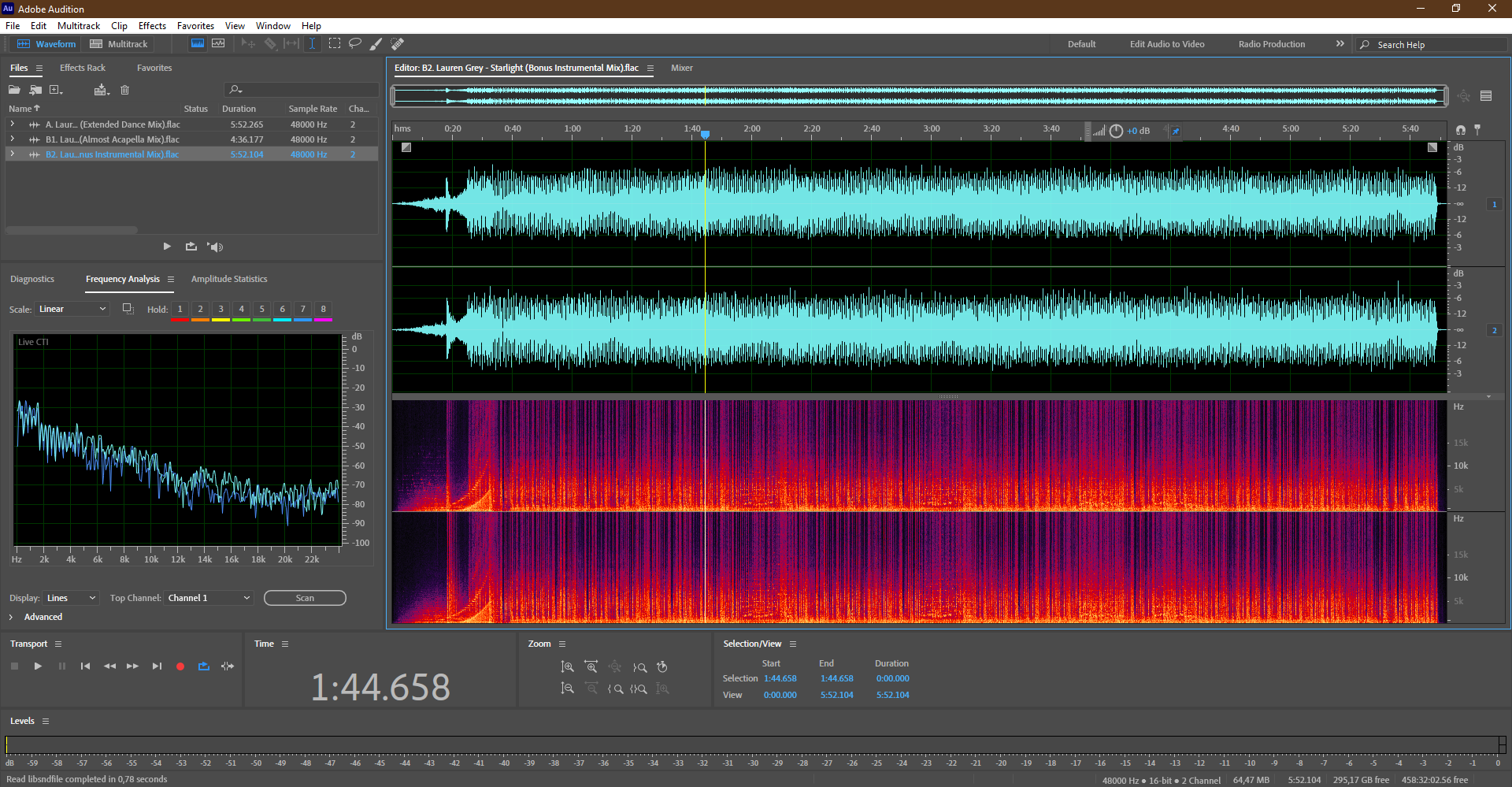Switch to the Mixer tab
1512x787 pixels.
click(x=682, y=68)
